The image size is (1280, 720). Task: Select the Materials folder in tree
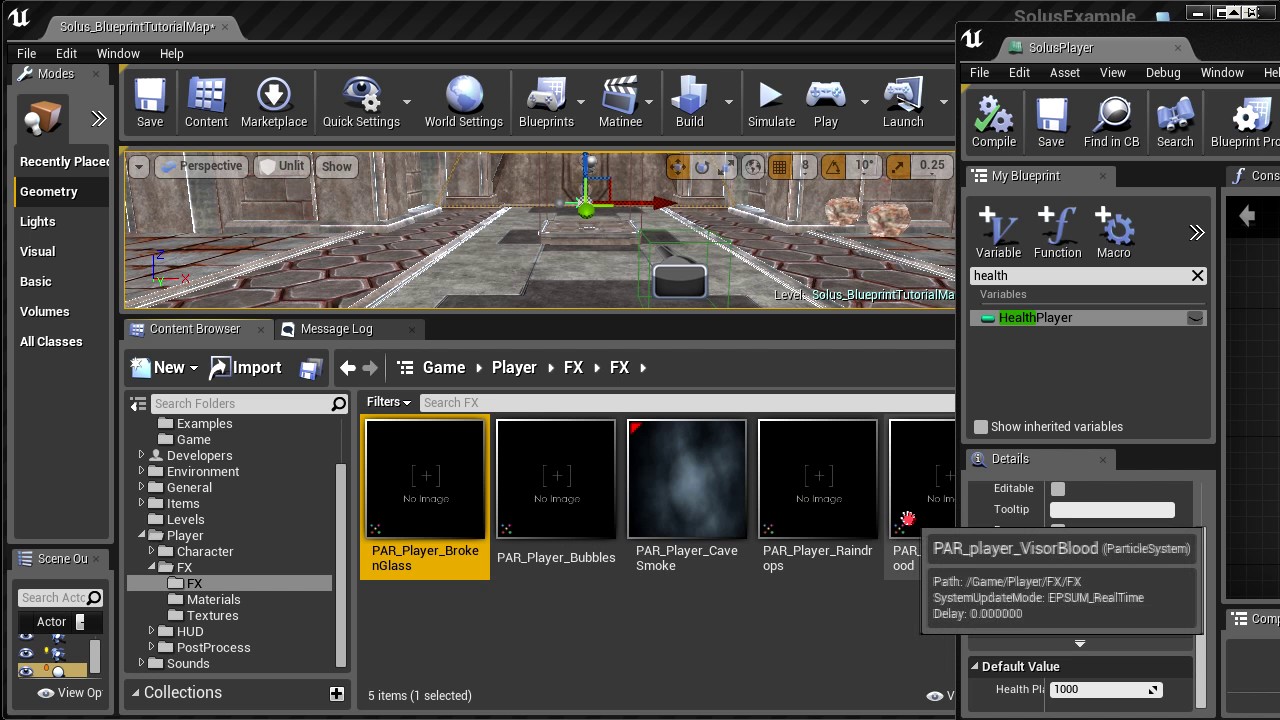(213, 599)
